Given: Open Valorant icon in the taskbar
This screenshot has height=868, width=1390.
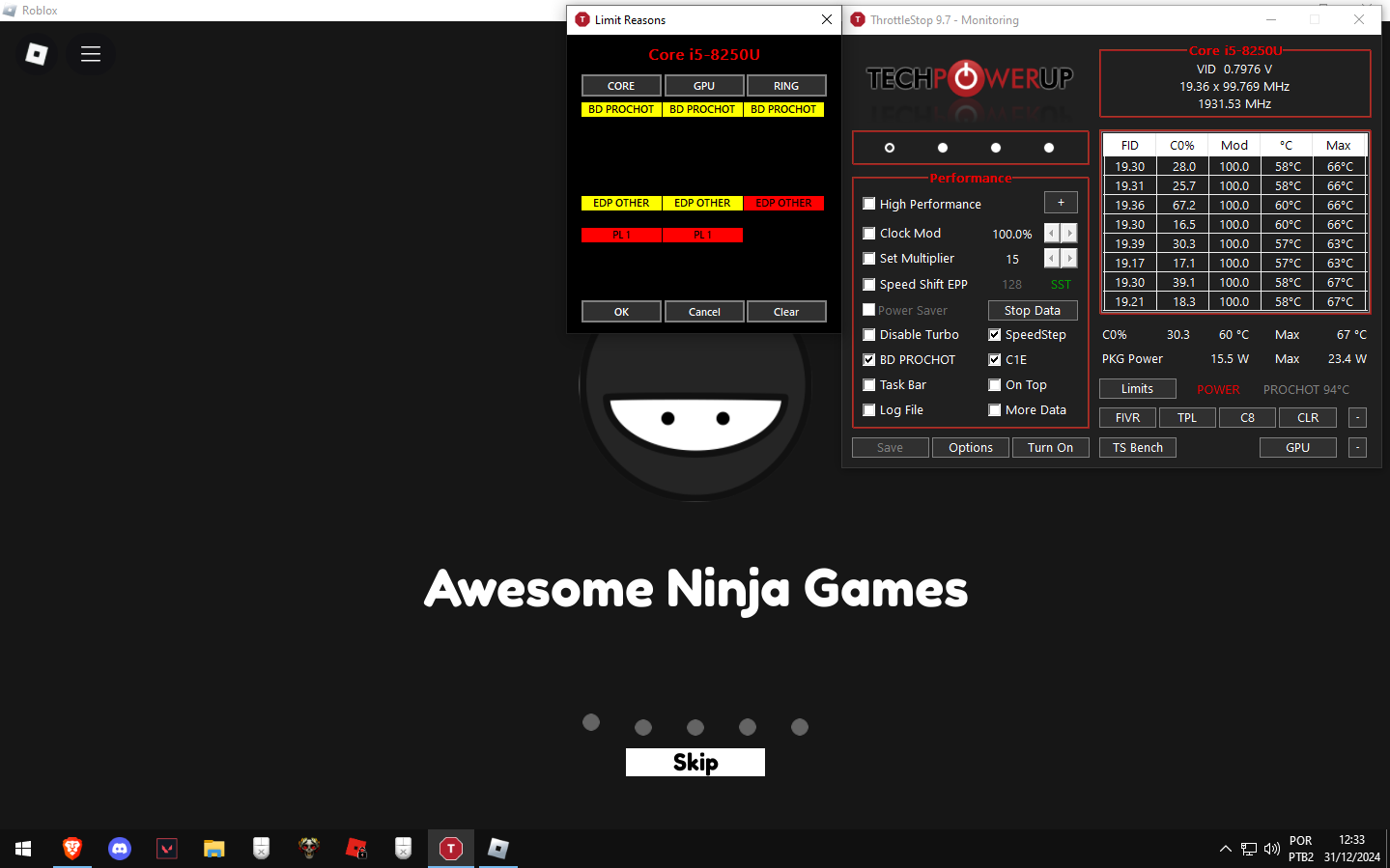Looking at the screenshot, I should point(167,849).
